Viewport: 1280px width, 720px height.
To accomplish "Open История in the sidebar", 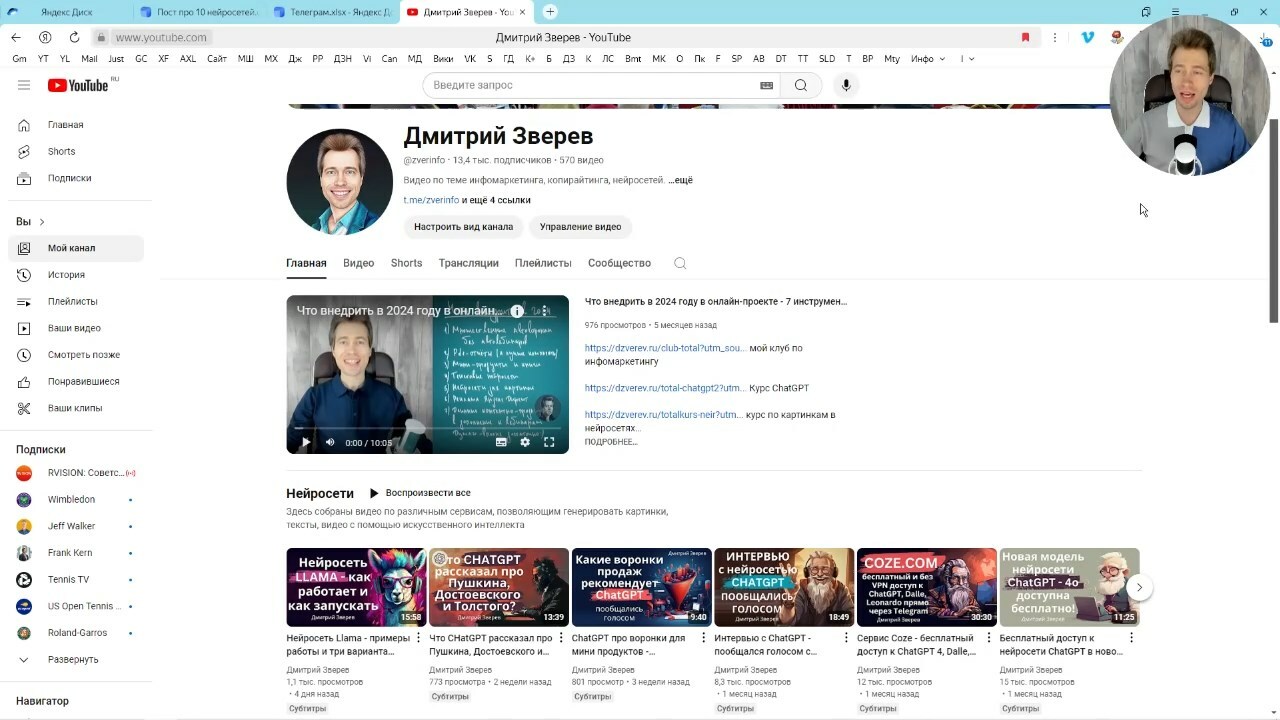I will point(76,274).
